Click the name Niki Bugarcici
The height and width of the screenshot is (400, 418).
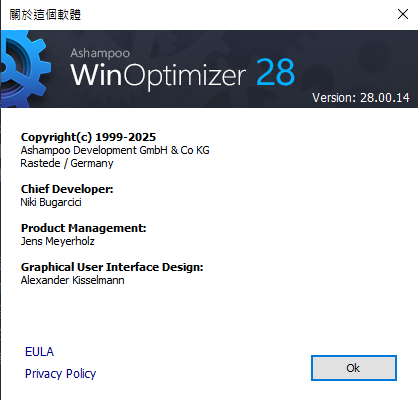(x=51, y=202)
